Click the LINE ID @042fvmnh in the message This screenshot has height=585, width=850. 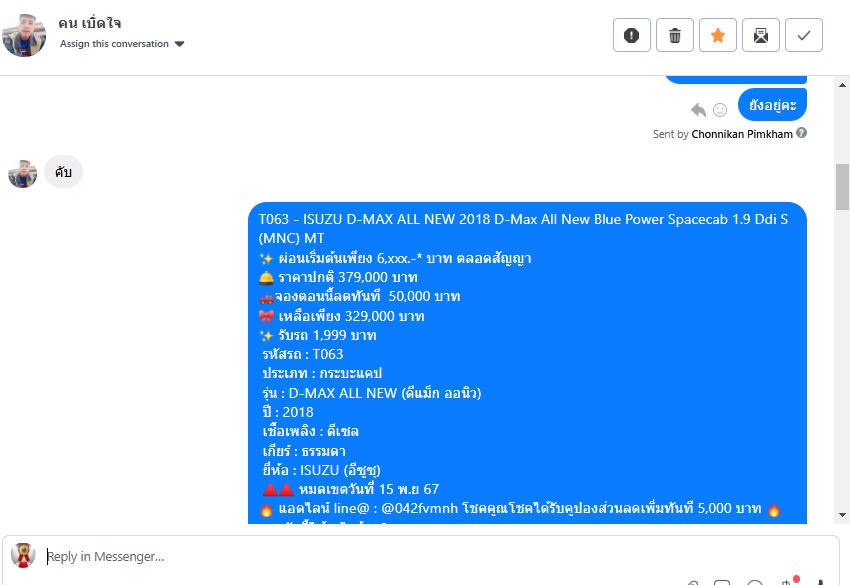click(420, 509)
